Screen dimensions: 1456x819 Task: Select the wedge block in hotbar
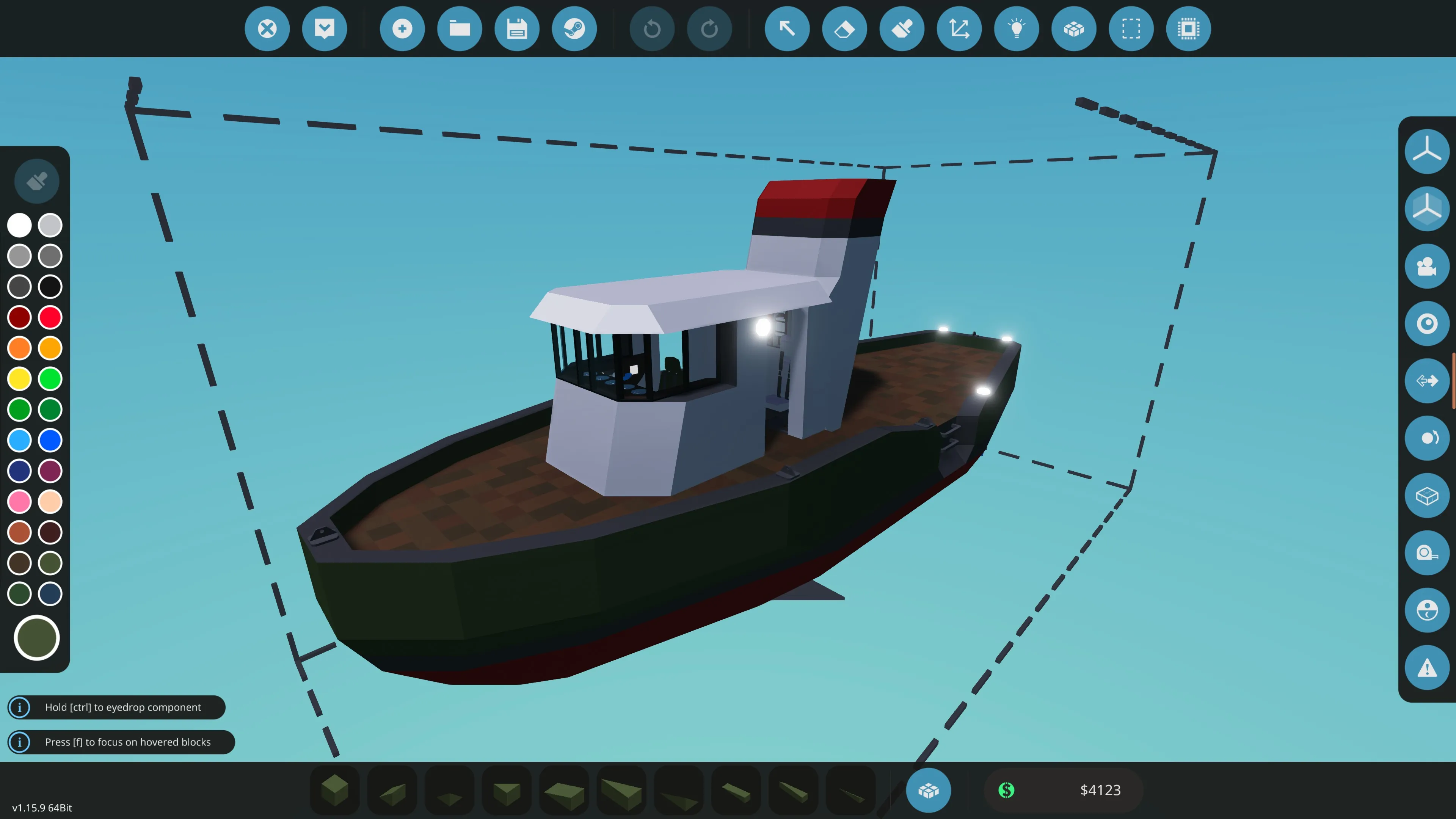pos(392,790)
